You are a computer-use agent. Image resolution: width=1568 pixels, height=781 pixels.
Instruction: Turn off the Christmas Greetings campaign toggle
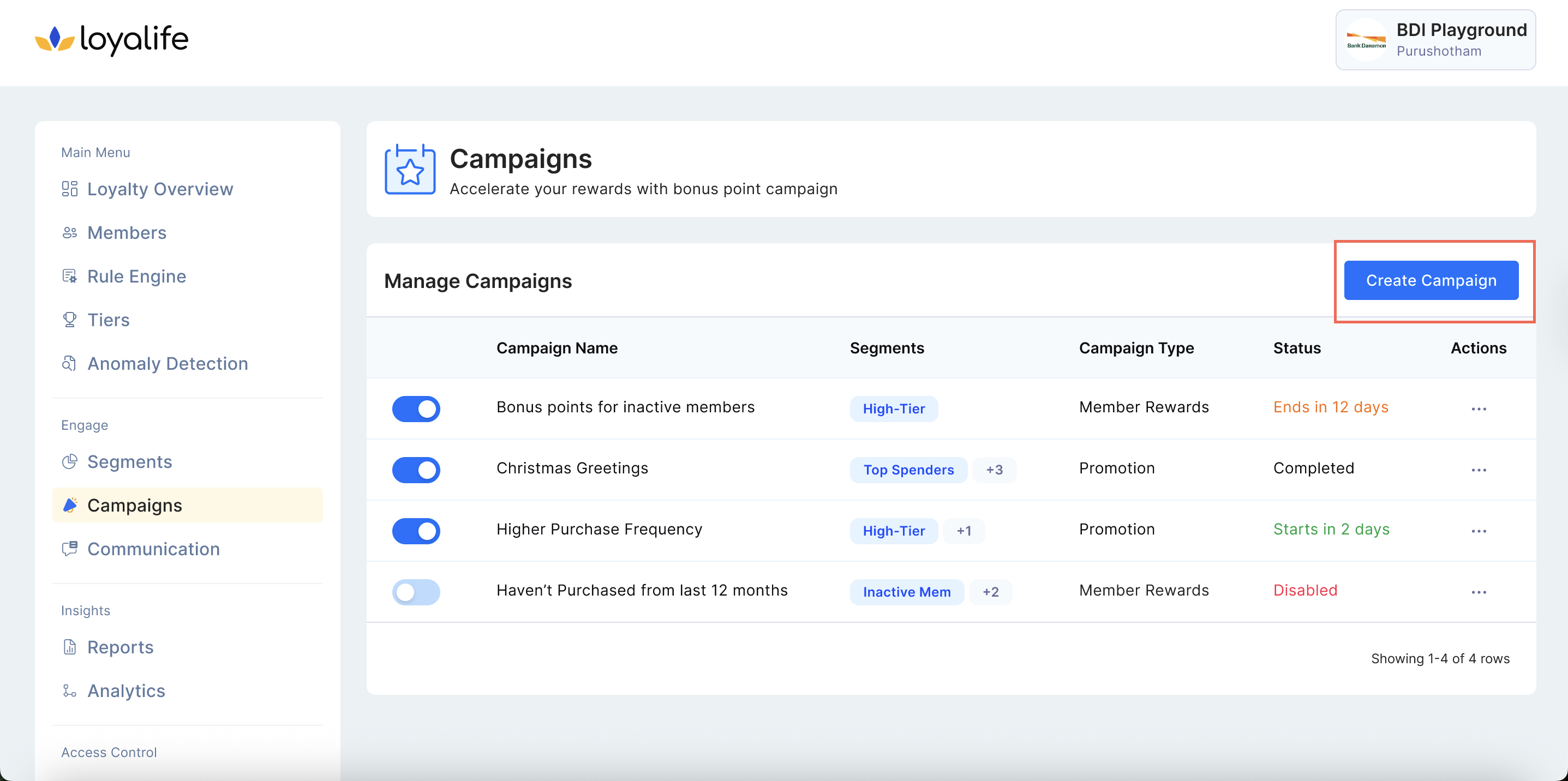coord(416,470)
